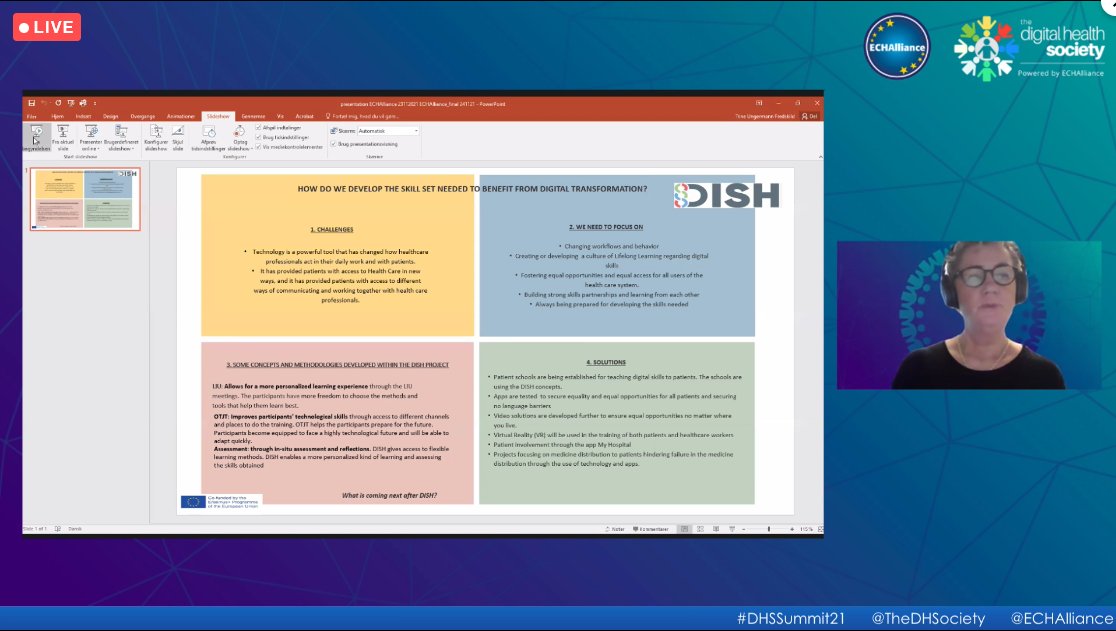Open Præsenter online dropdown
This screenshot has height=631, width=1116.
(90, 137)
